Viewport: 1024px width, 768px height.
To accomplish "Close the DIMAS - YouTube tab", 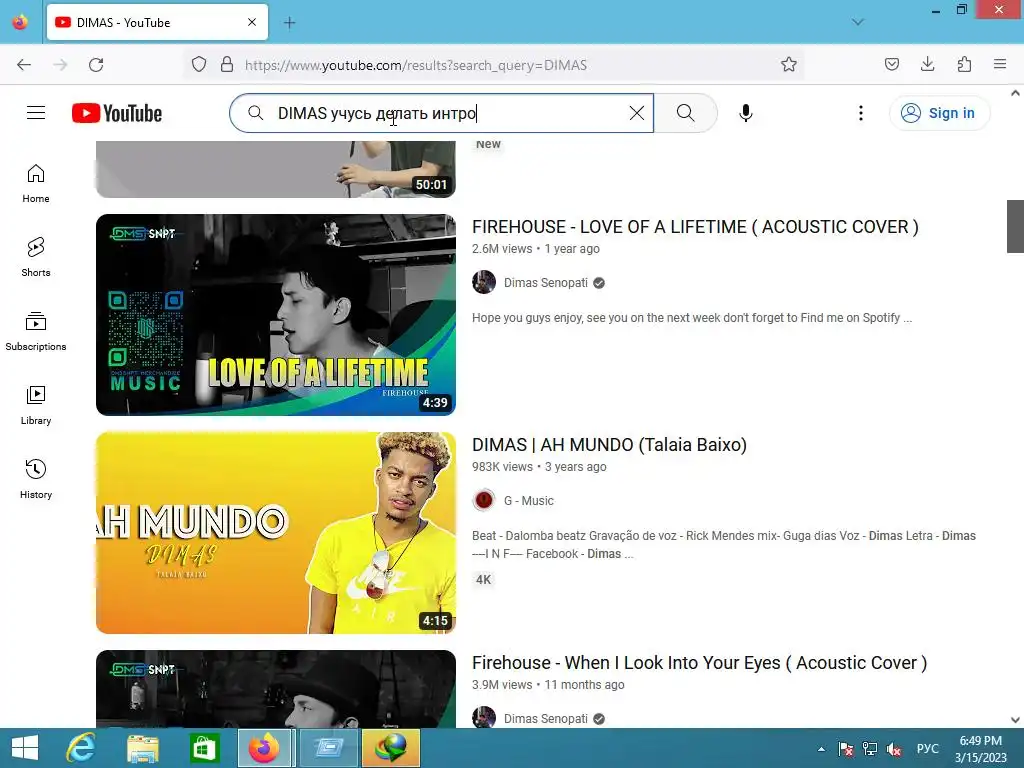I will tap(252, 22).
